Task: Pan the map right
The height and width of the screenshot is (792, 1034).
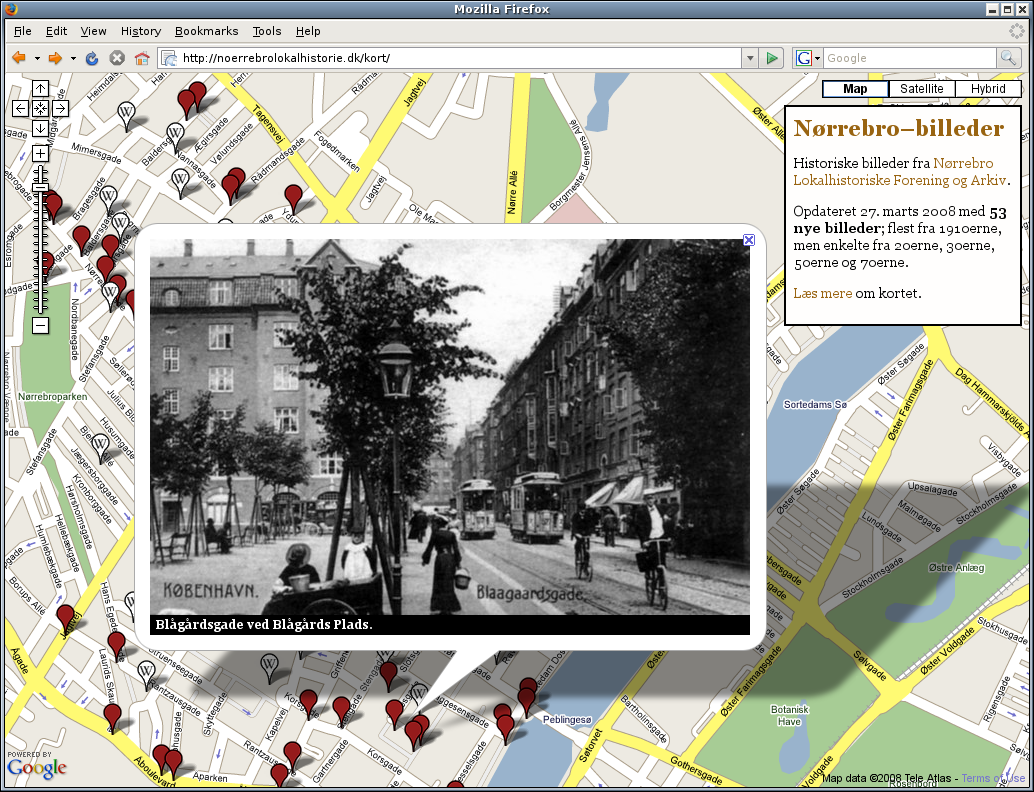Action: tap(60, 108)
